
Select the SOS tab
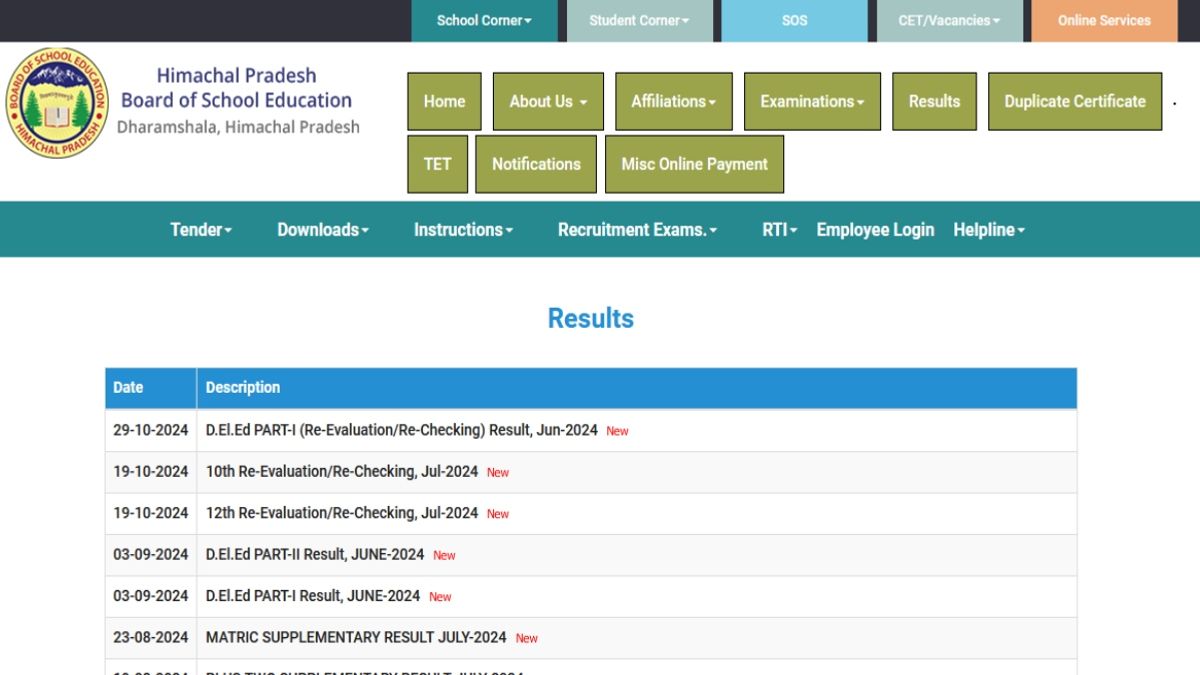click(794, 21)
